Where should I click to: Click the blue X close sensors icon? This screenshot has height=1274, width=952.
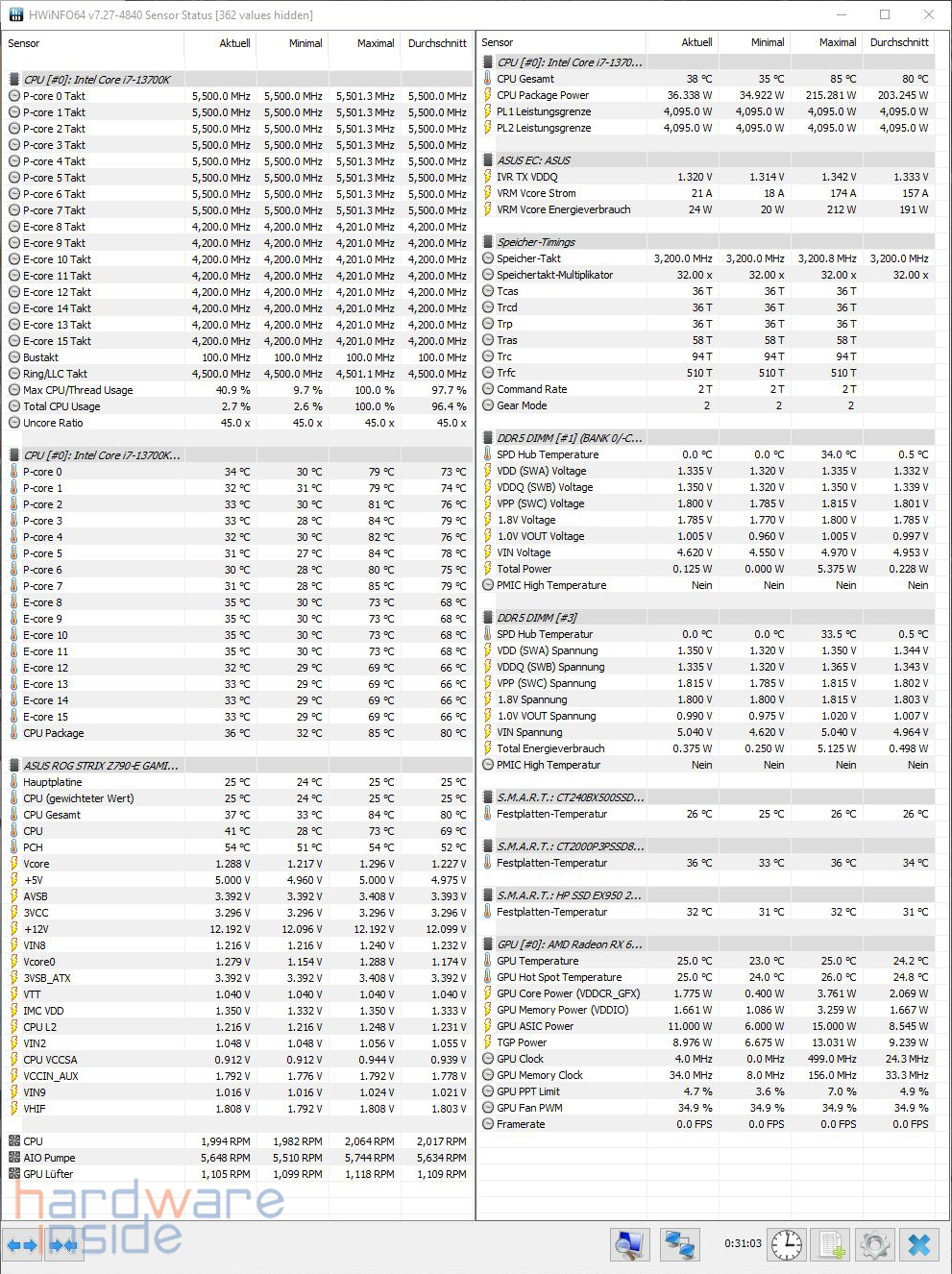(919, 1245)
